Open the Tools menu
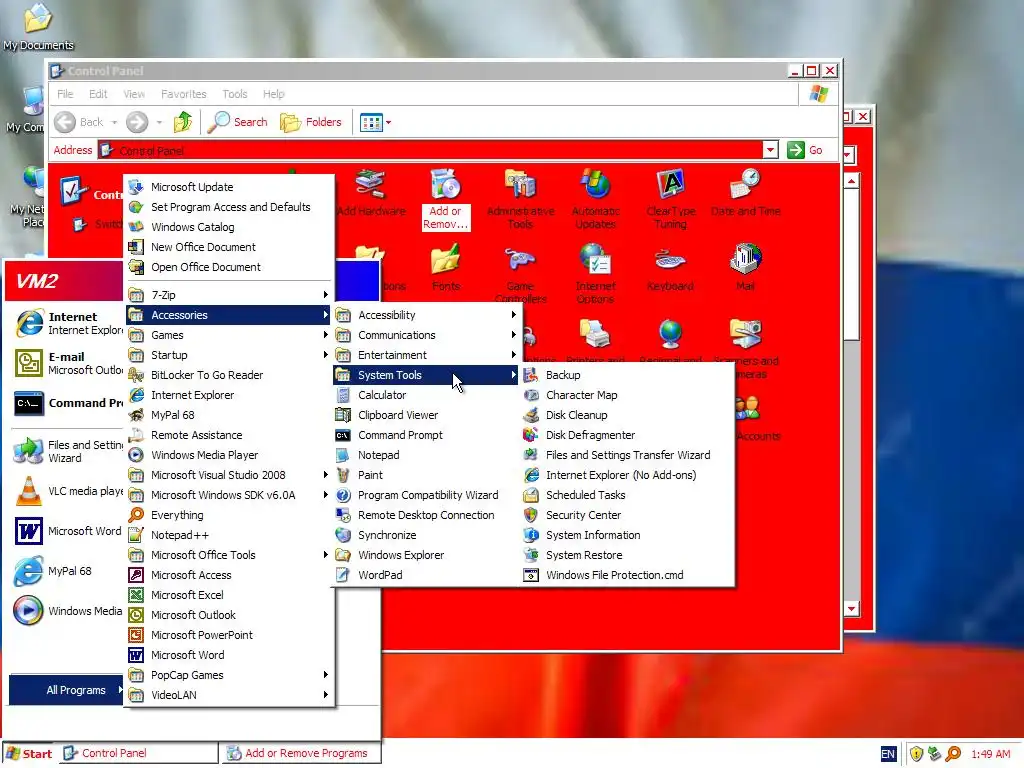This screenshot has height=768, width=1024. pyautogui.click(x=234, y=94)
